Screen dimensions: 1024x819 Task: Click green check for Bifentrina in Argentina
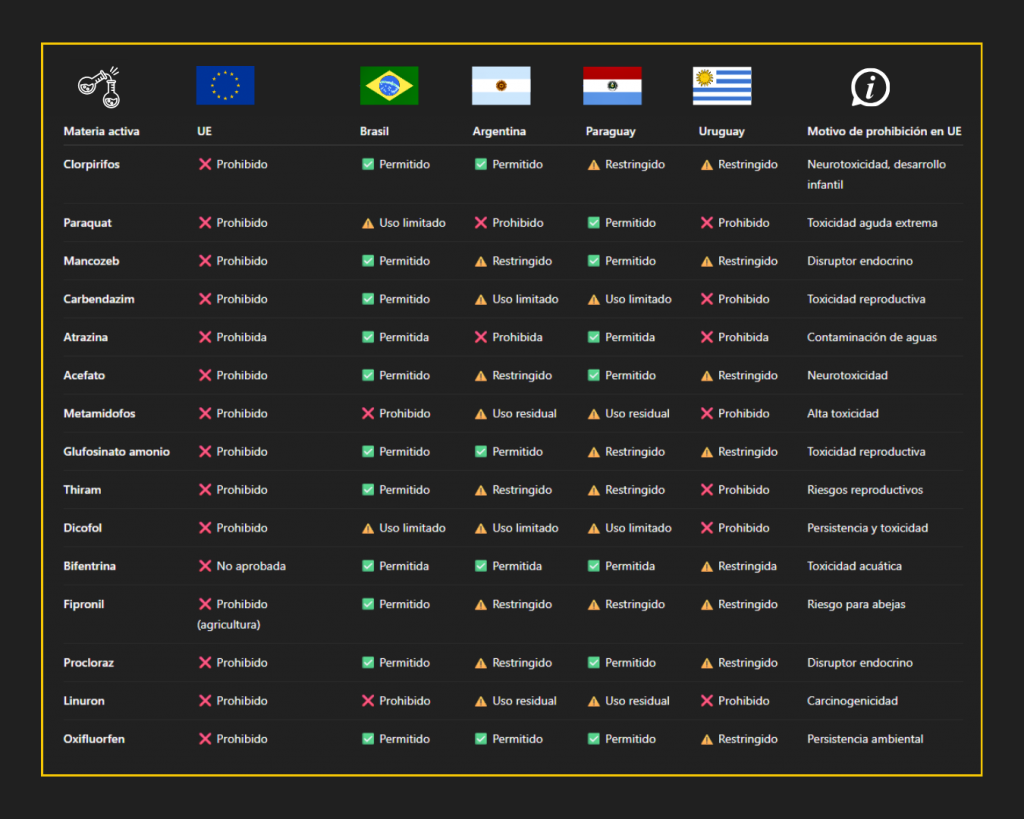(481, 566)
